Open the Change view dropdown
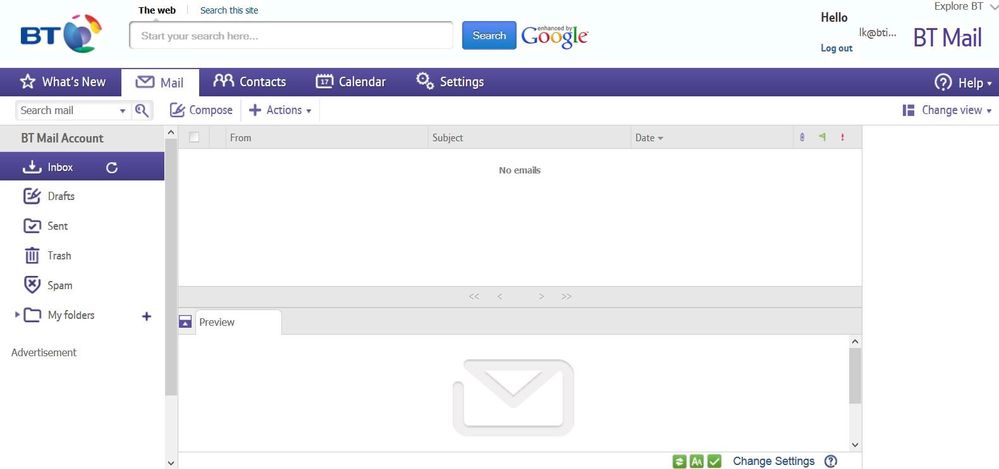Screen dimensions: 999x469 click(x=947, y=110)
